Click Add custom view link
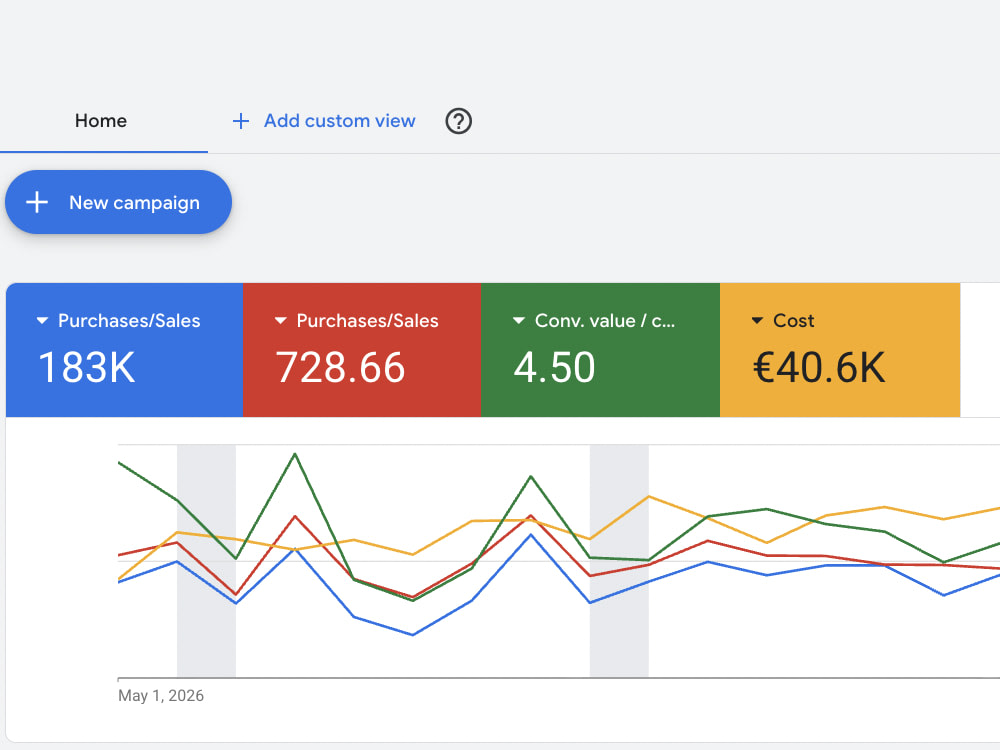Image resolution: width=1000 pixels, height=750 pixels. [x=339, y=121]
